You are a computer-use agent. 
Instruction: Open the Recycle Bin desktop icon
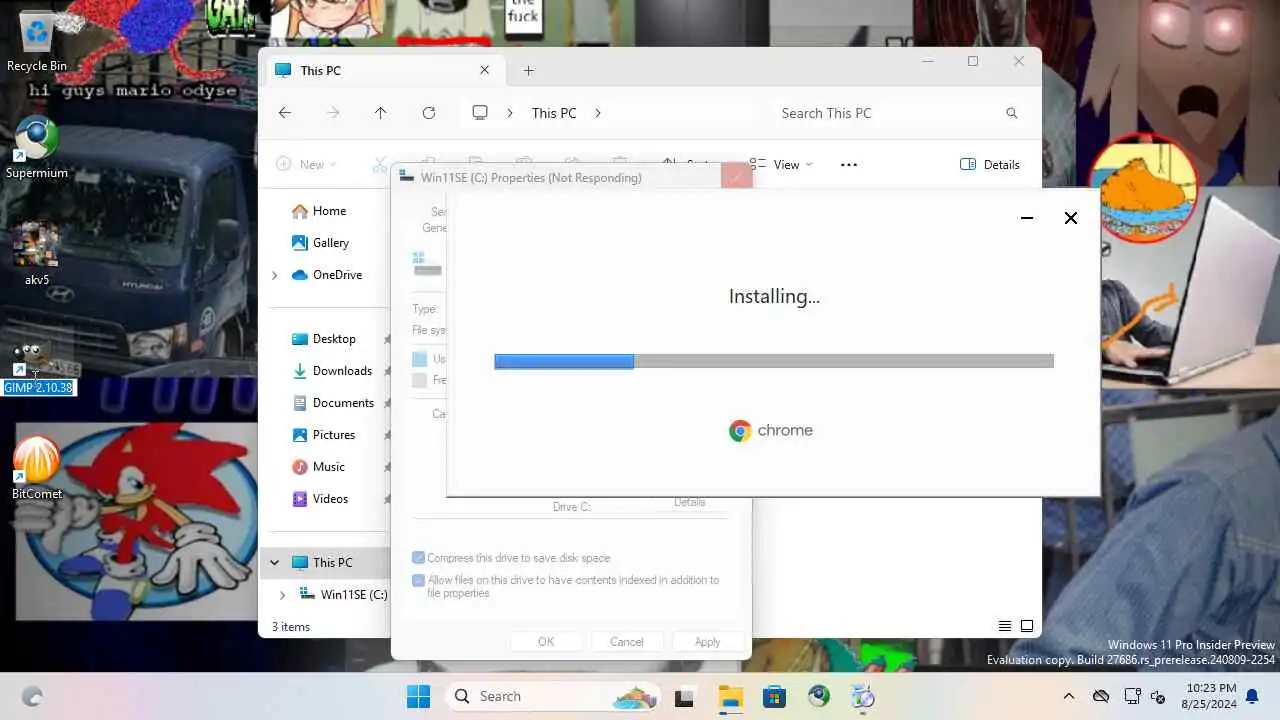pos(36,40)
